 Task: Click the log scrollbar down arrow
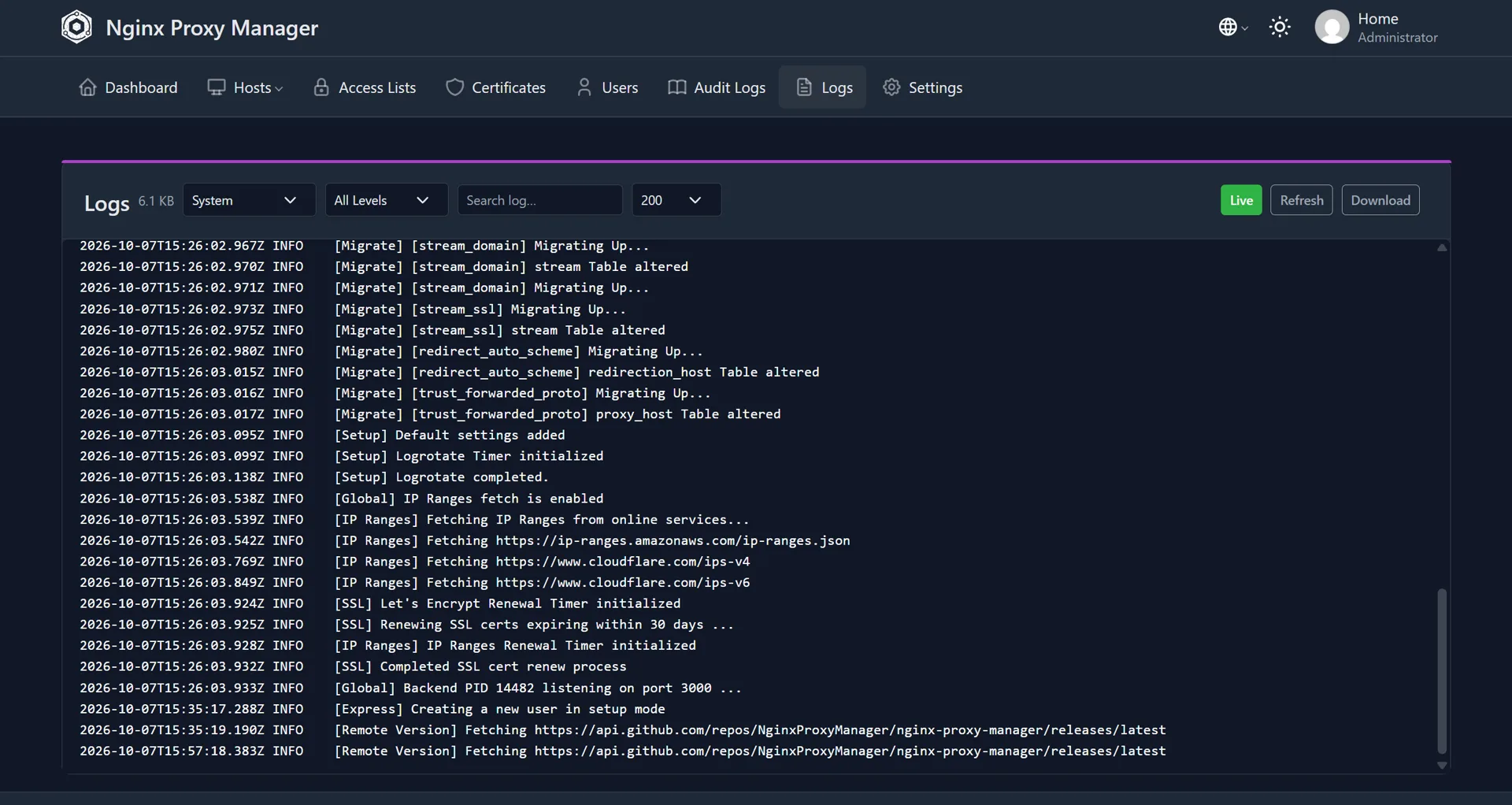pyautogui.click(x=1442, y=765)
